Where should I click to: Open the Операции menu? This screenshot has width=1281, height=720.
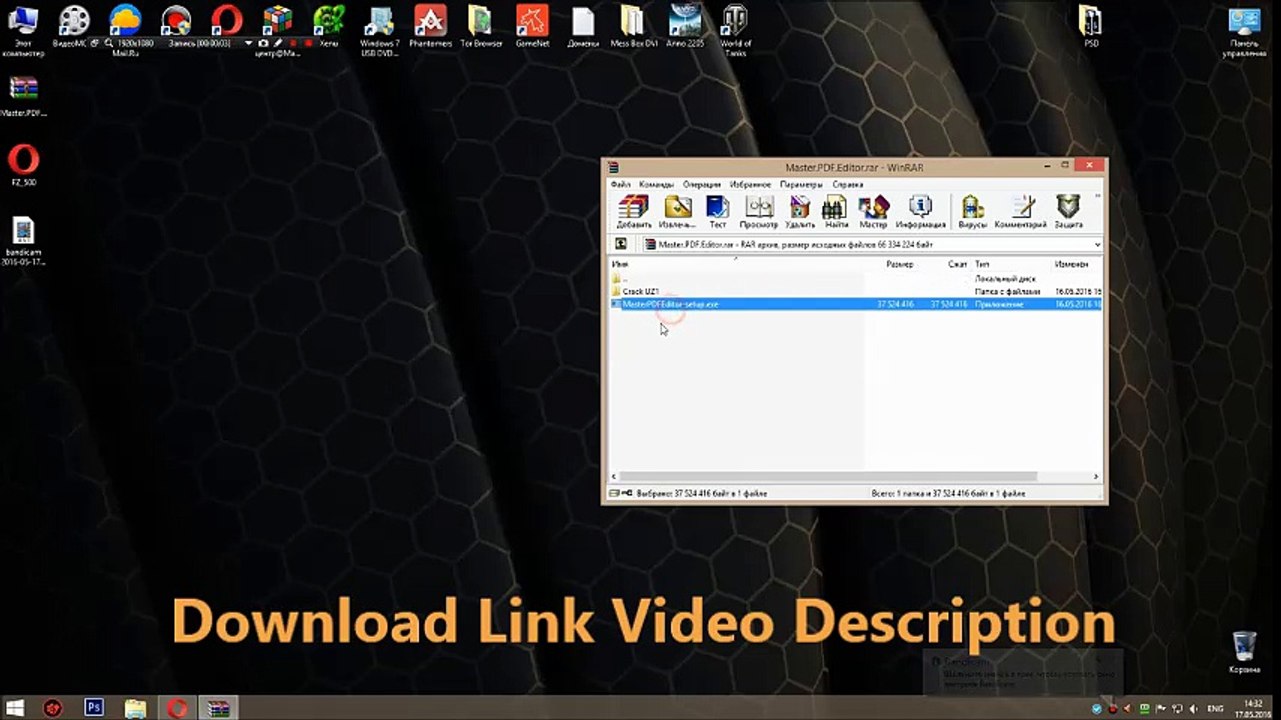point(702,184)
